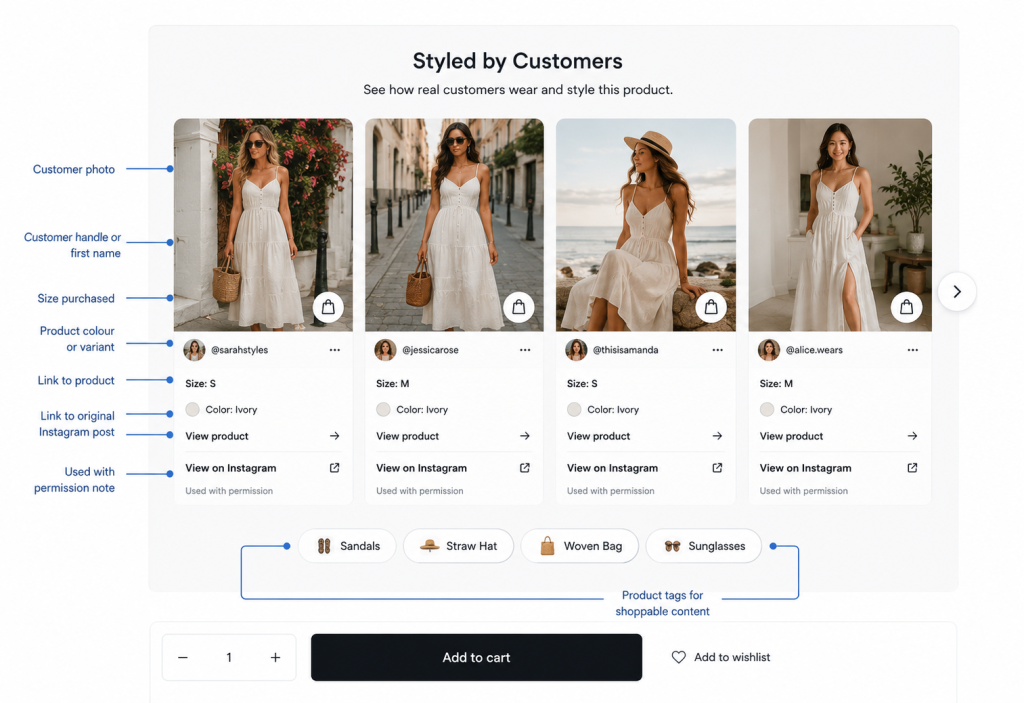Click View product link under @sarahstyles
1024x703 pixels.
pos(217,436)
